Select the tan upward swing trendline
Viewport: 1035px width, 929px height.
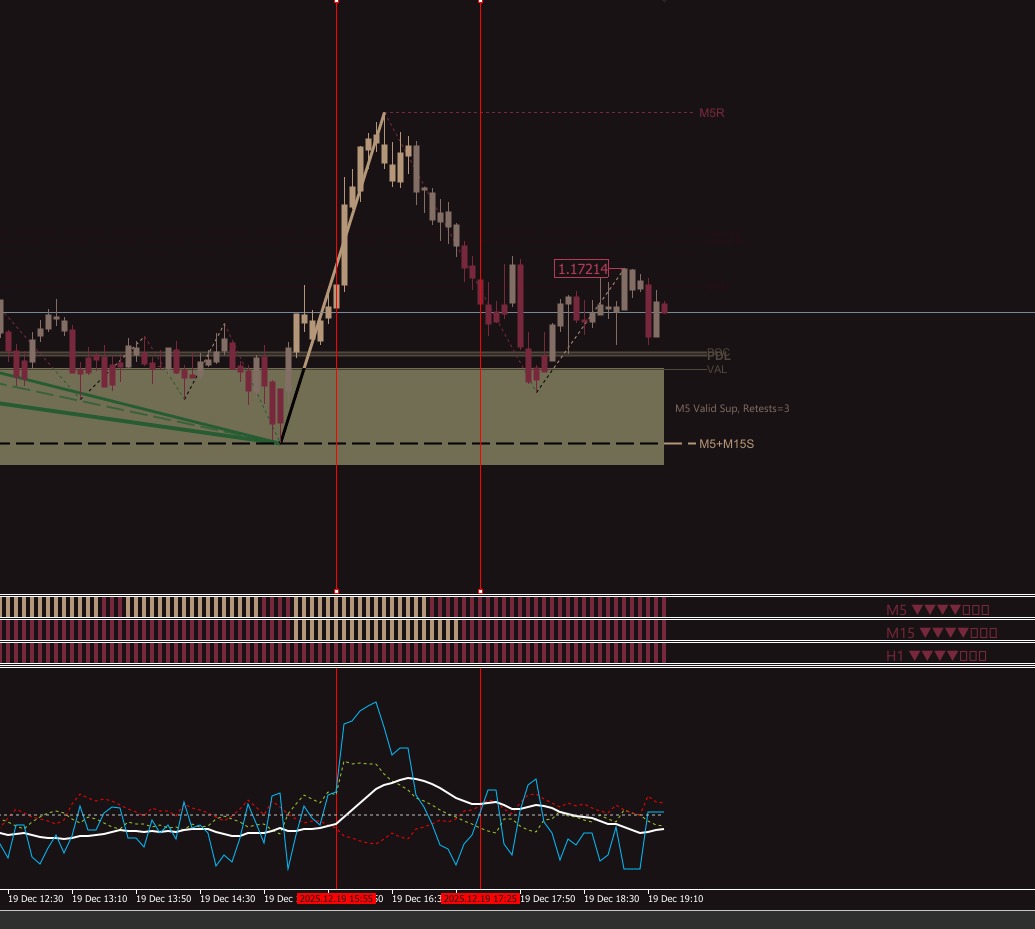[344, 240]
